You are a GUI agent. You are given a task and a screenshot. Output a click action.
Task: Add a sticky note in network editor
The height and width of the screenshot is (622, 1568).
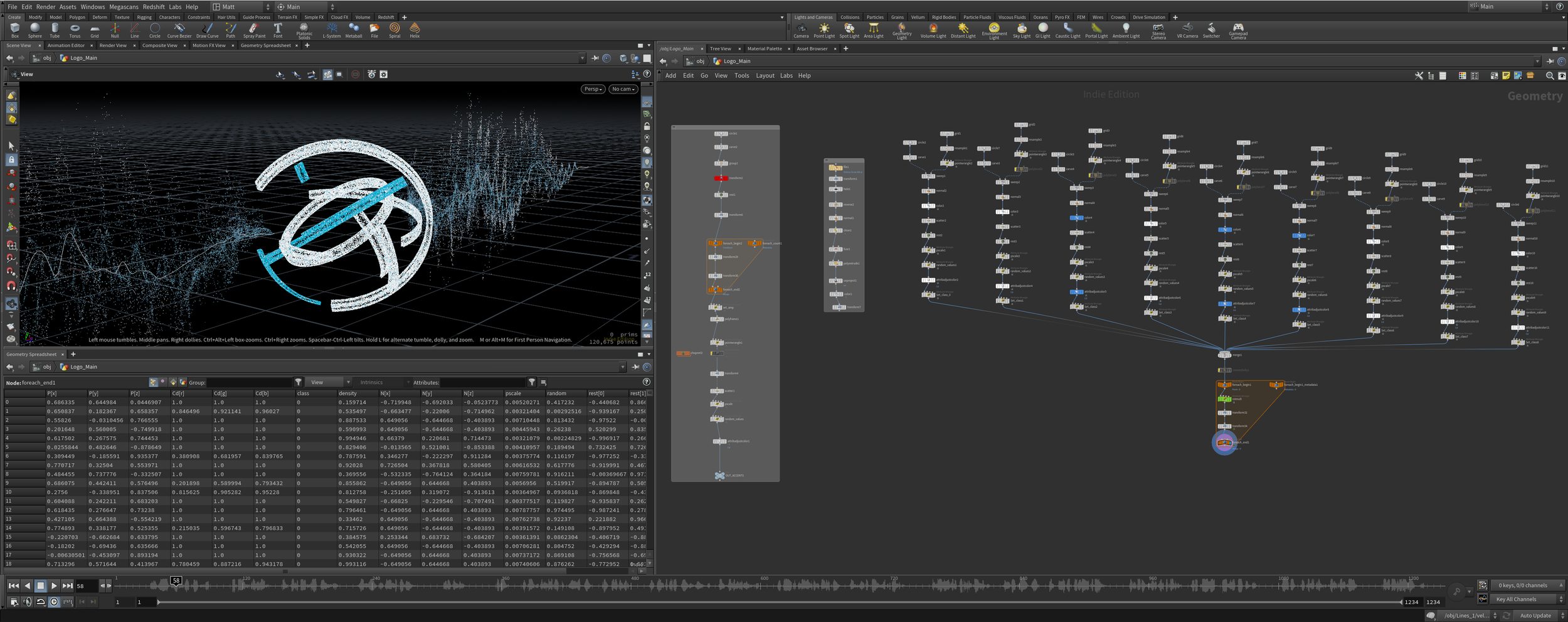tap(1505, 76)
